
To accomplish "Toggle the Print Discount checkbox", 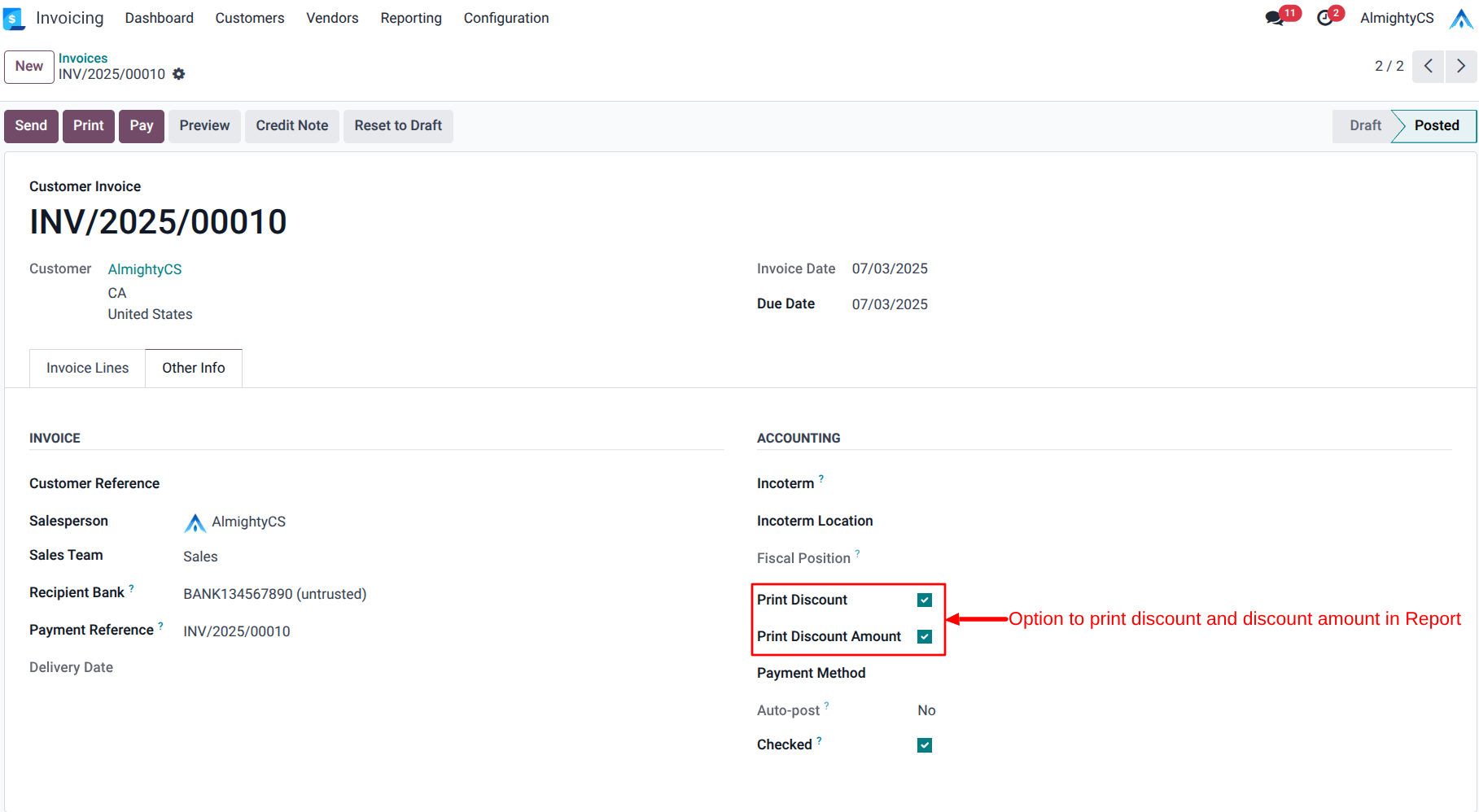I will click(x=925, y=600).
